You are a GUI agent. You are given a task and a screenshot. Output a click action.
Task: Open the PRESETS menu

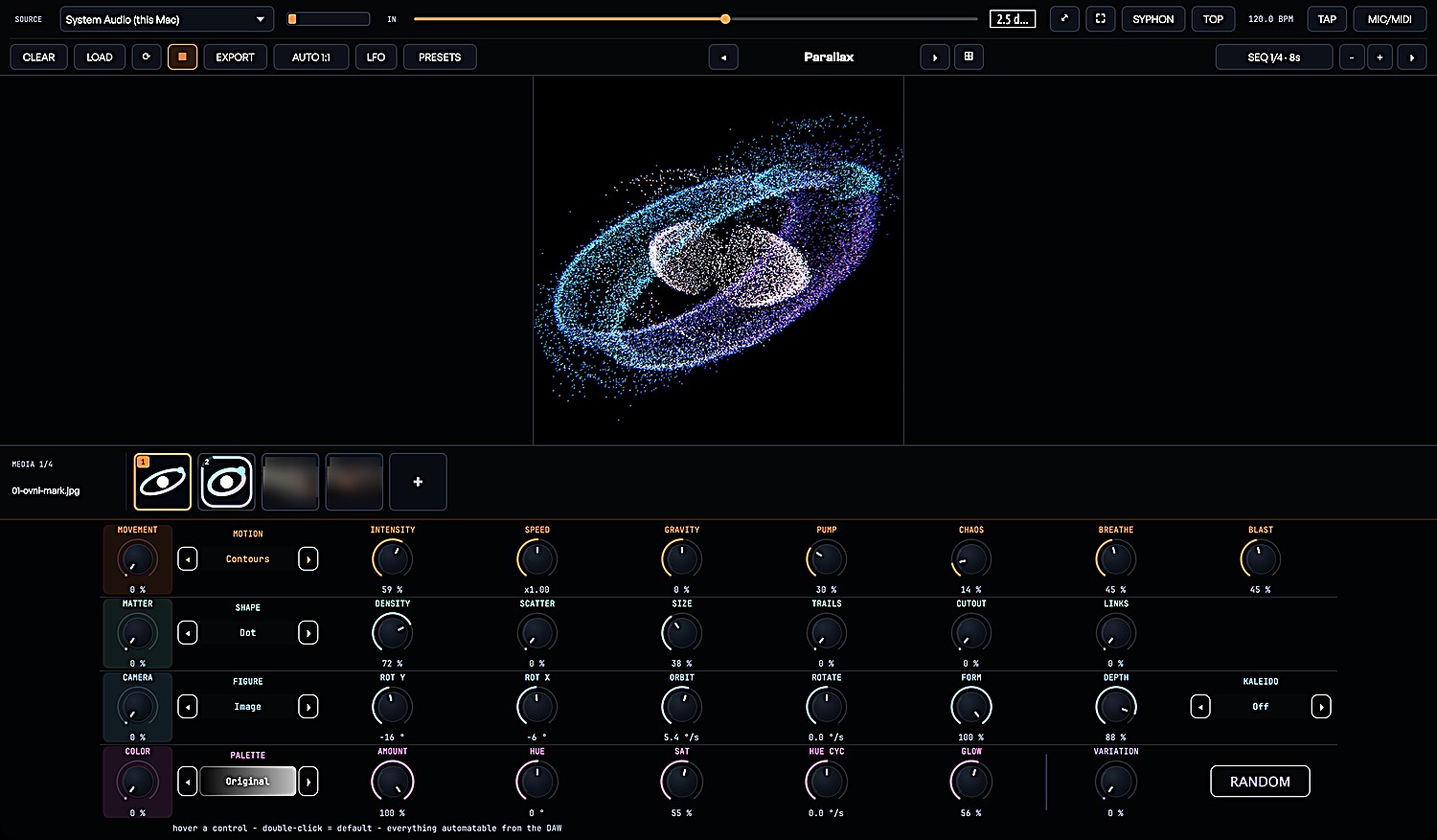click(440, 57)
